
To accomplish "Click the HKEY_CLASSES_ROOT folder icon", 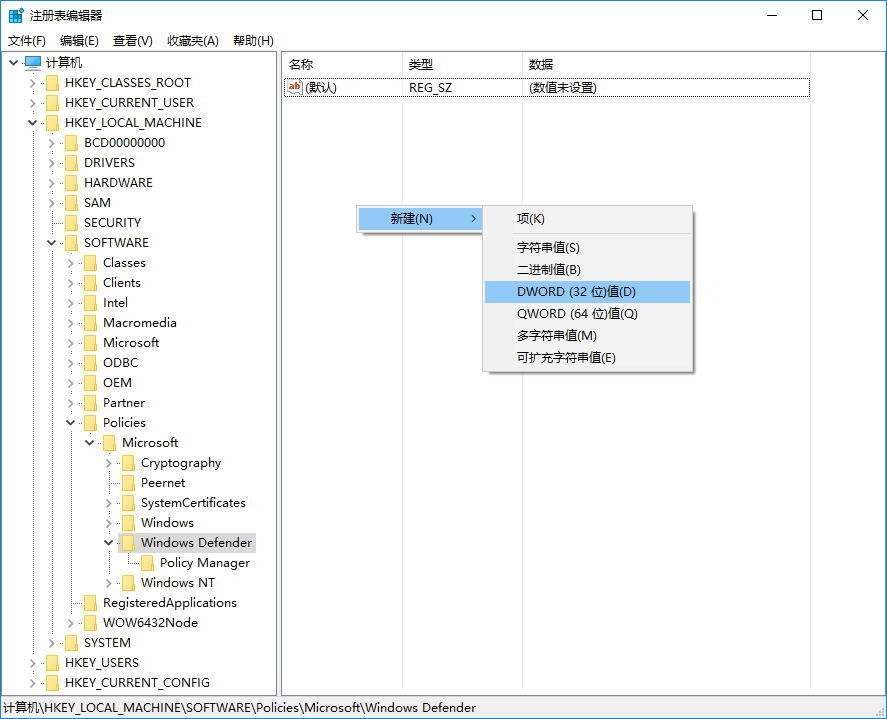I will [x=53, y=83].
